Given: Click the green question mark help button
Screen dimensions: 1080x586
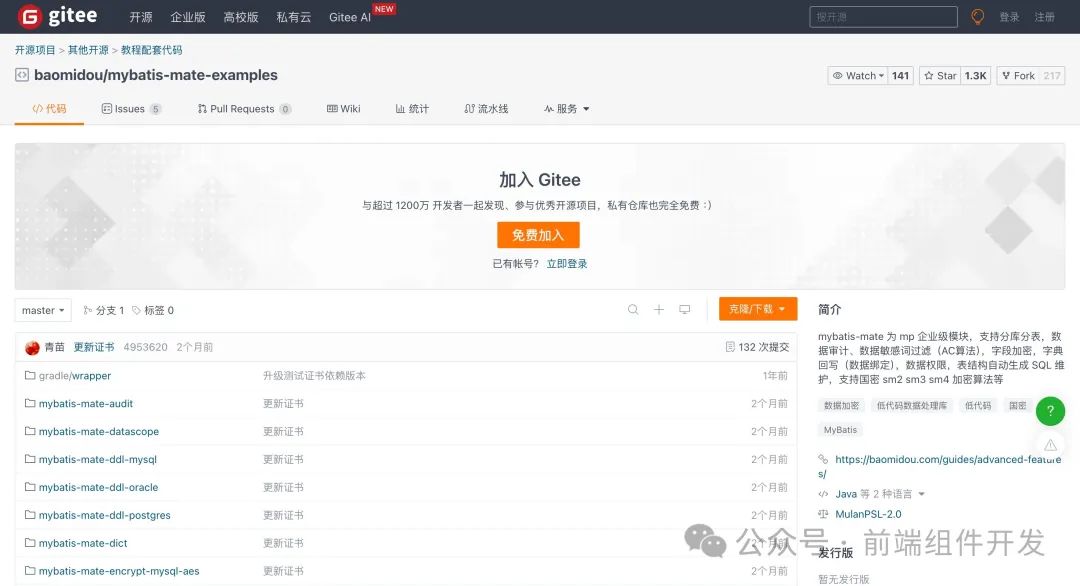Looking at the screenshot, I should [x=1050, y=410].
